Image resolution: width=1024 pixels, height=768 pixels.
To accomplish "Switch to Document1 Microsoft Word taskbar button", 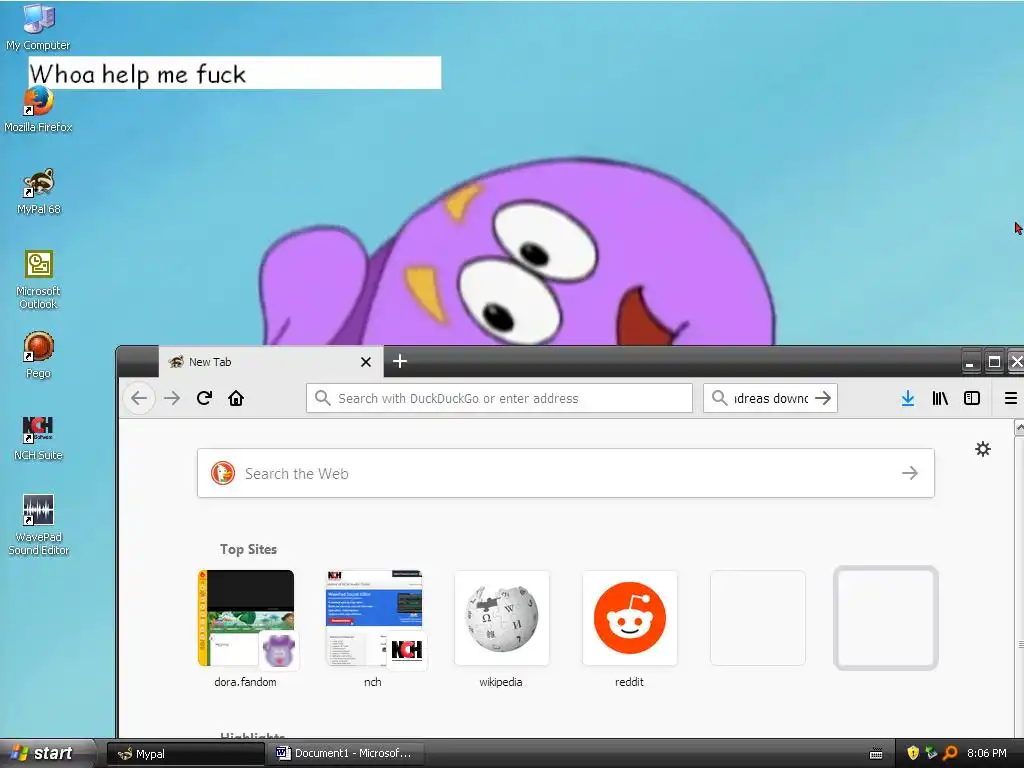I will (345, 754).
